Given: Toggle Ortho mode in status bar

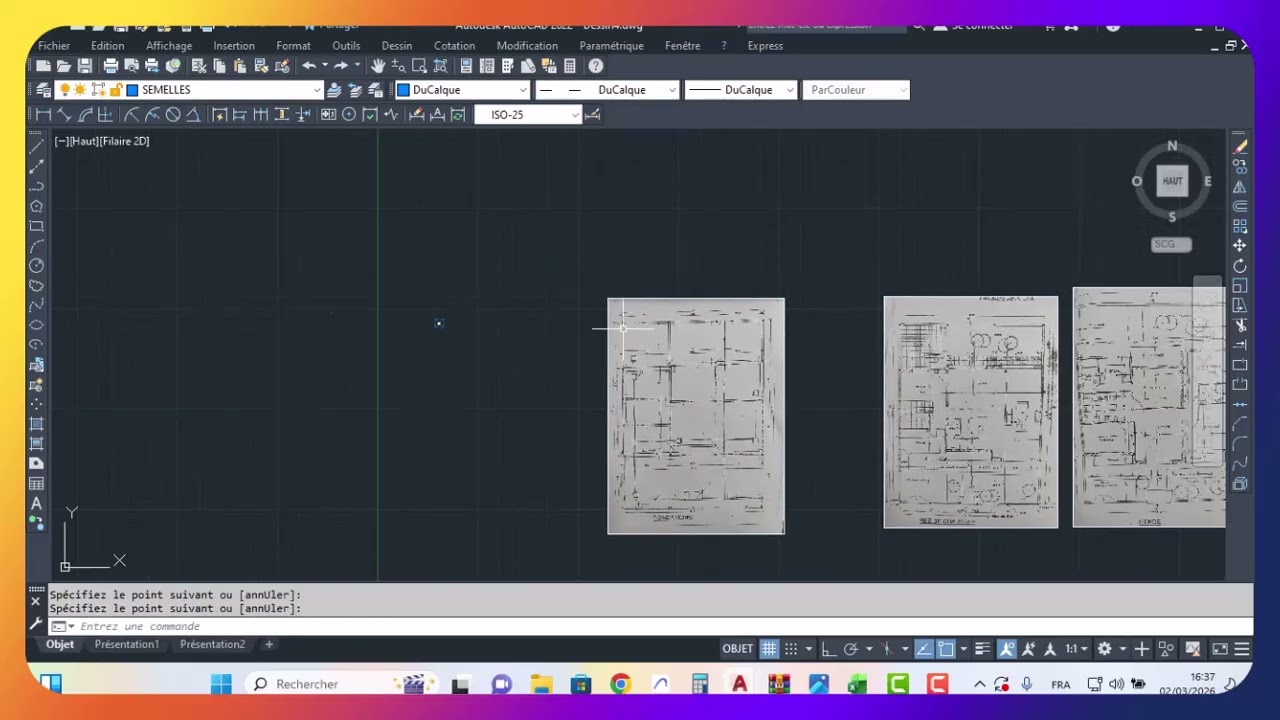Looking at the screenshot, I should (x=828, y=649).
